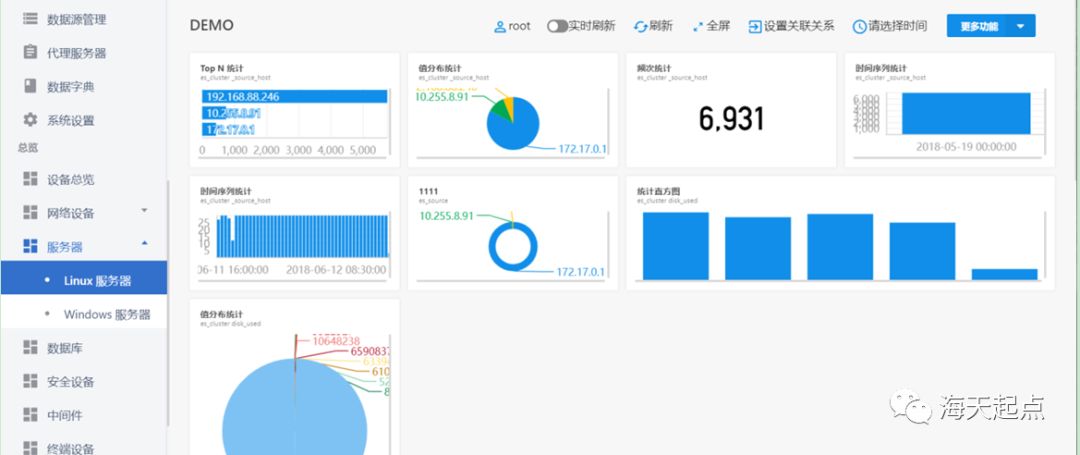Click the 系统设置 gear icon

(30, 120)
